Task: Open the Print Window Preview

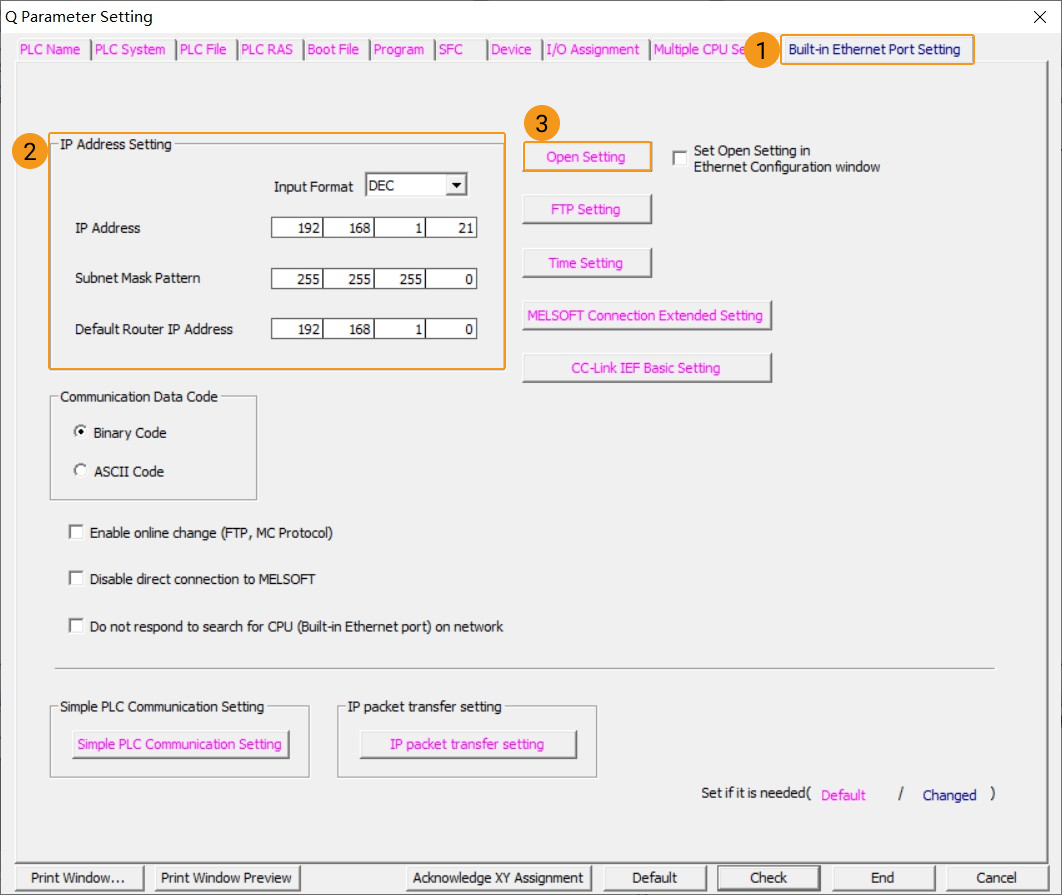Action: [x=227, y=877]
